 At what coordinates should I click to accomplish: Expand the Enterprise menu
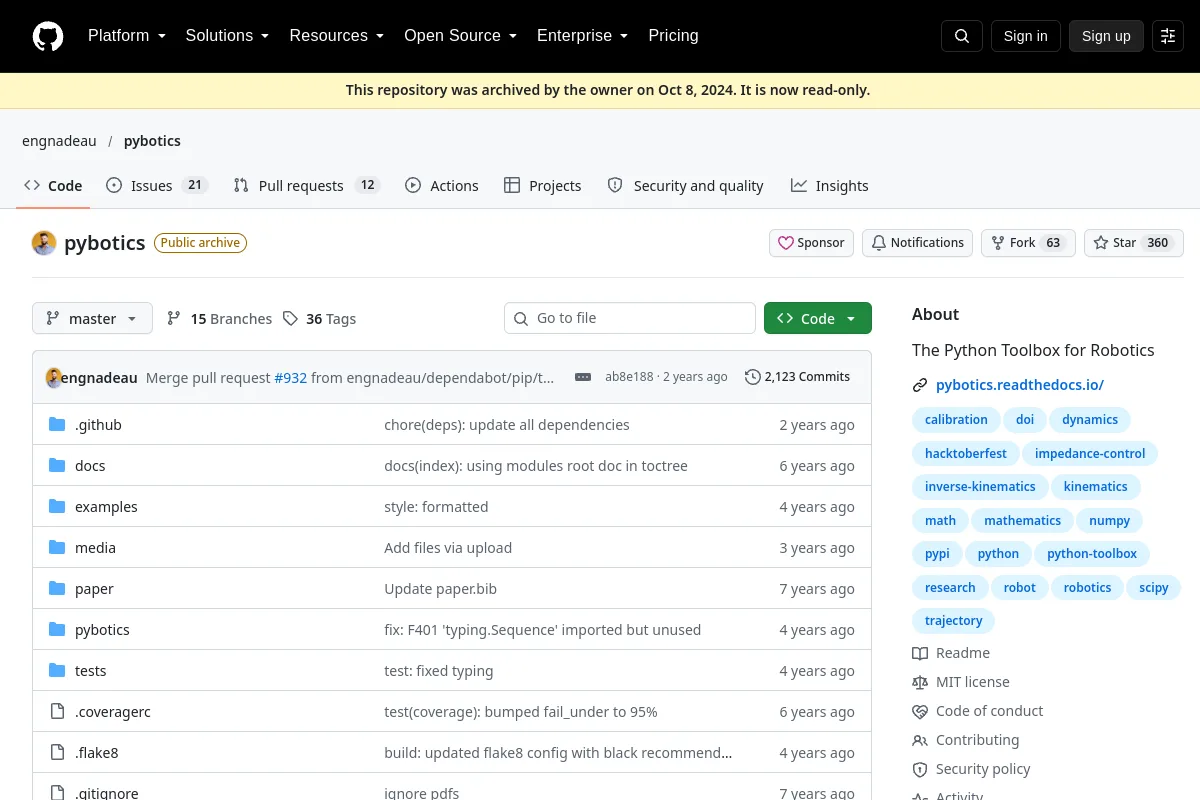pos(583,36)
